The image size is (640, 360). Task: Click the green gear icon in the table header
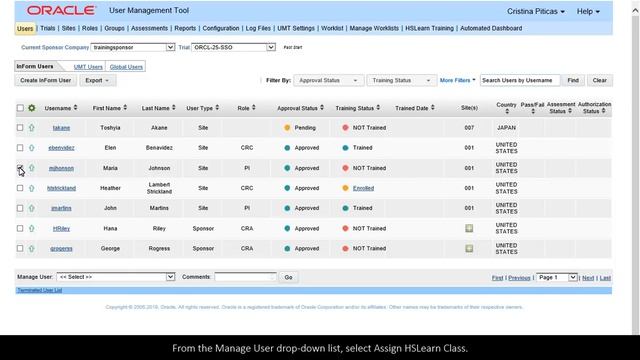click(31, 108)
